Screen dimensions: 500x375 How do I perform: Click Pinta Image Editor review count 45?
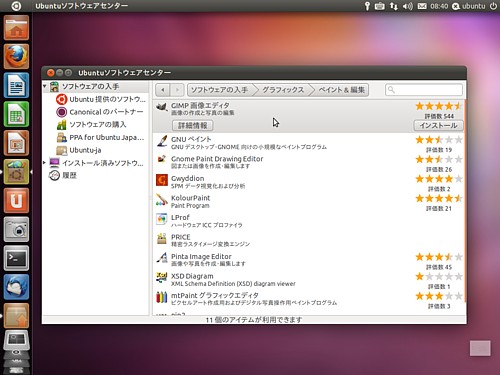coord(439,267)
